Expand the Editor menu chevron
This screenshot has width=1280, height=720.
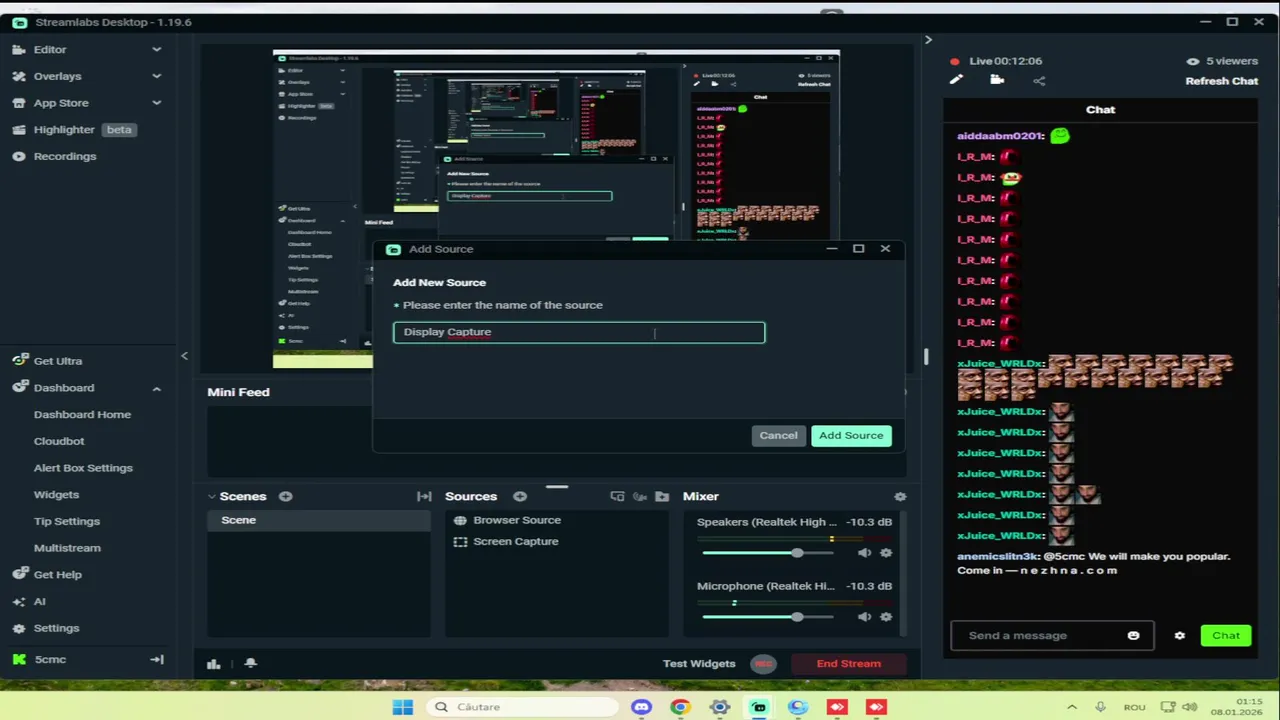tap(156, 49)
